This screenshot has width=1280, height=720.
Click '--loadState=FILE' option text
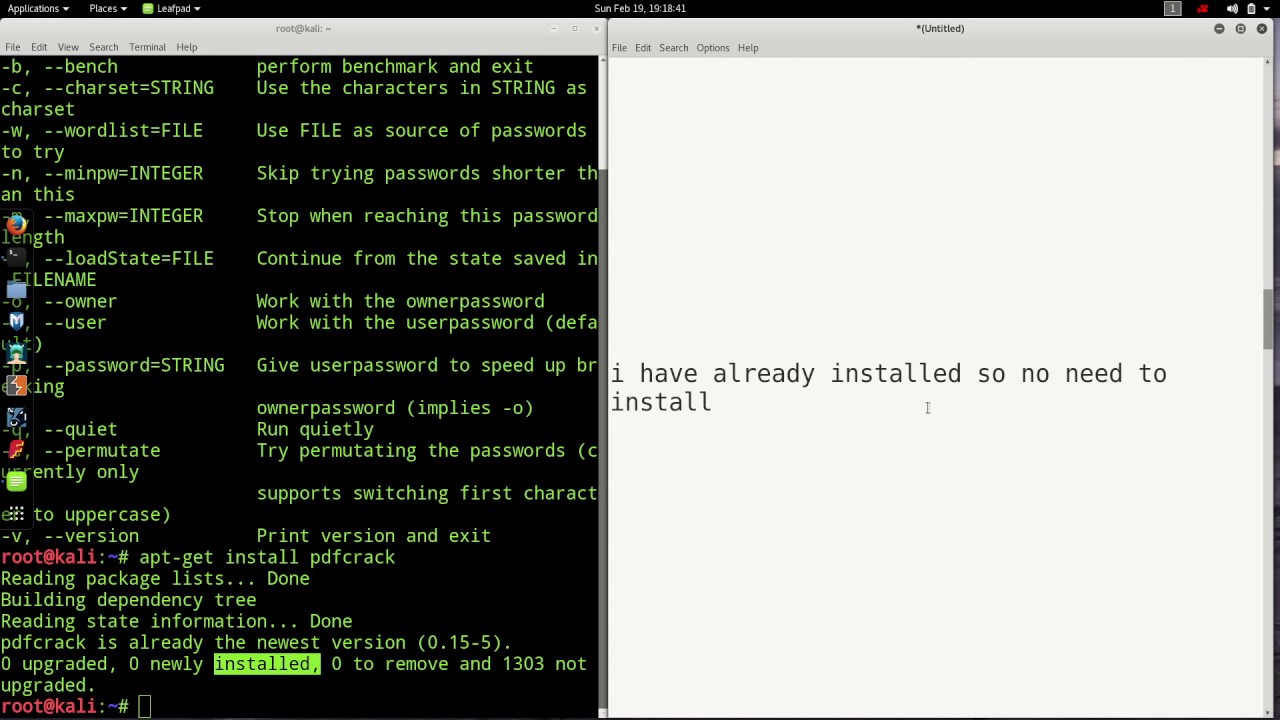pos(129,259)
